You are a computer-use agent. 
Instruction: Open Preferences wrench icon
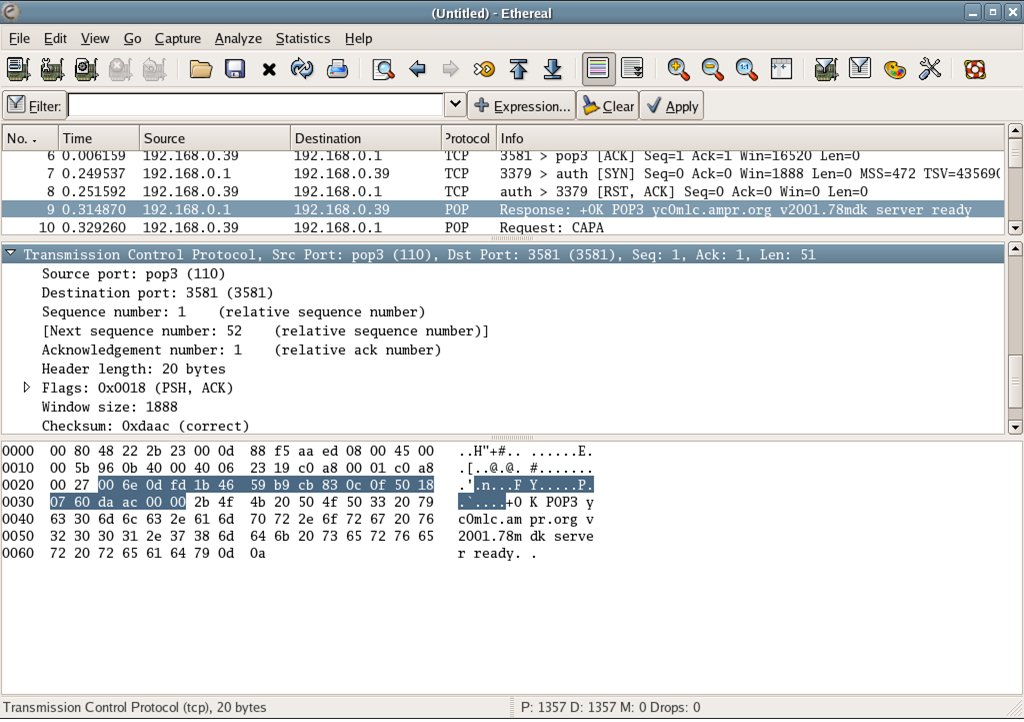click(x=929, y=69)
